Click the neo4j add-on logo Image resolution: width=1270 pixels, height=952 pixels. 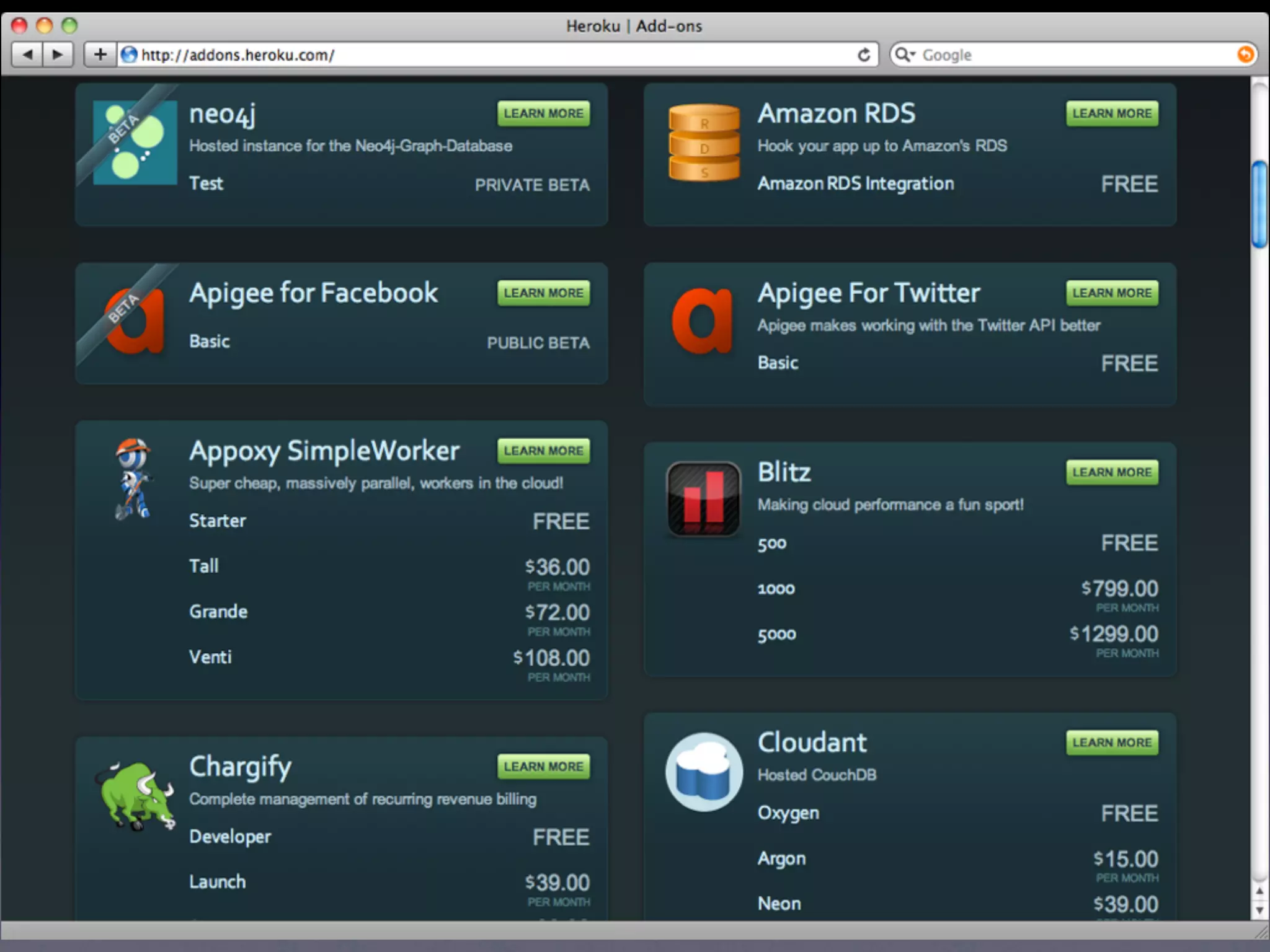[x=134, y=143]
